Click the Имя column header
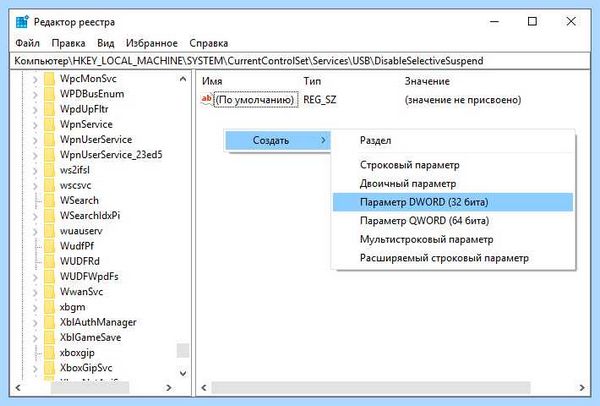Viewport: 600px width, 406px height. pos(212,81)
